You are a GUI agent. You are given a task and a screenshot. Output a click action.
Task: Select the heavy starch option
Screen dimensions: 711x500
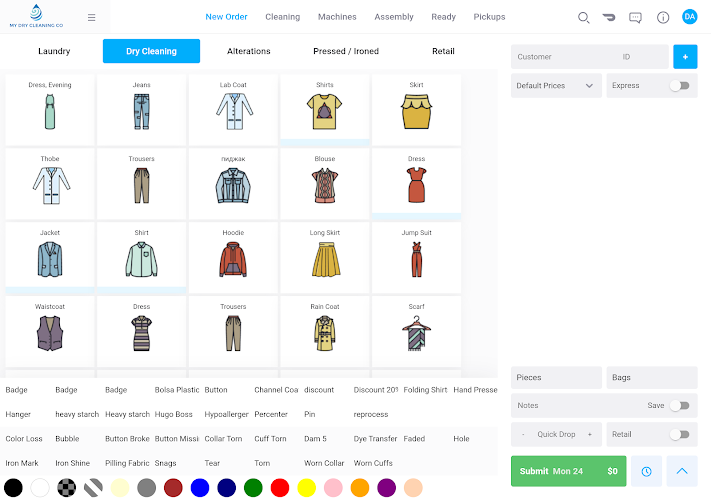77,414
